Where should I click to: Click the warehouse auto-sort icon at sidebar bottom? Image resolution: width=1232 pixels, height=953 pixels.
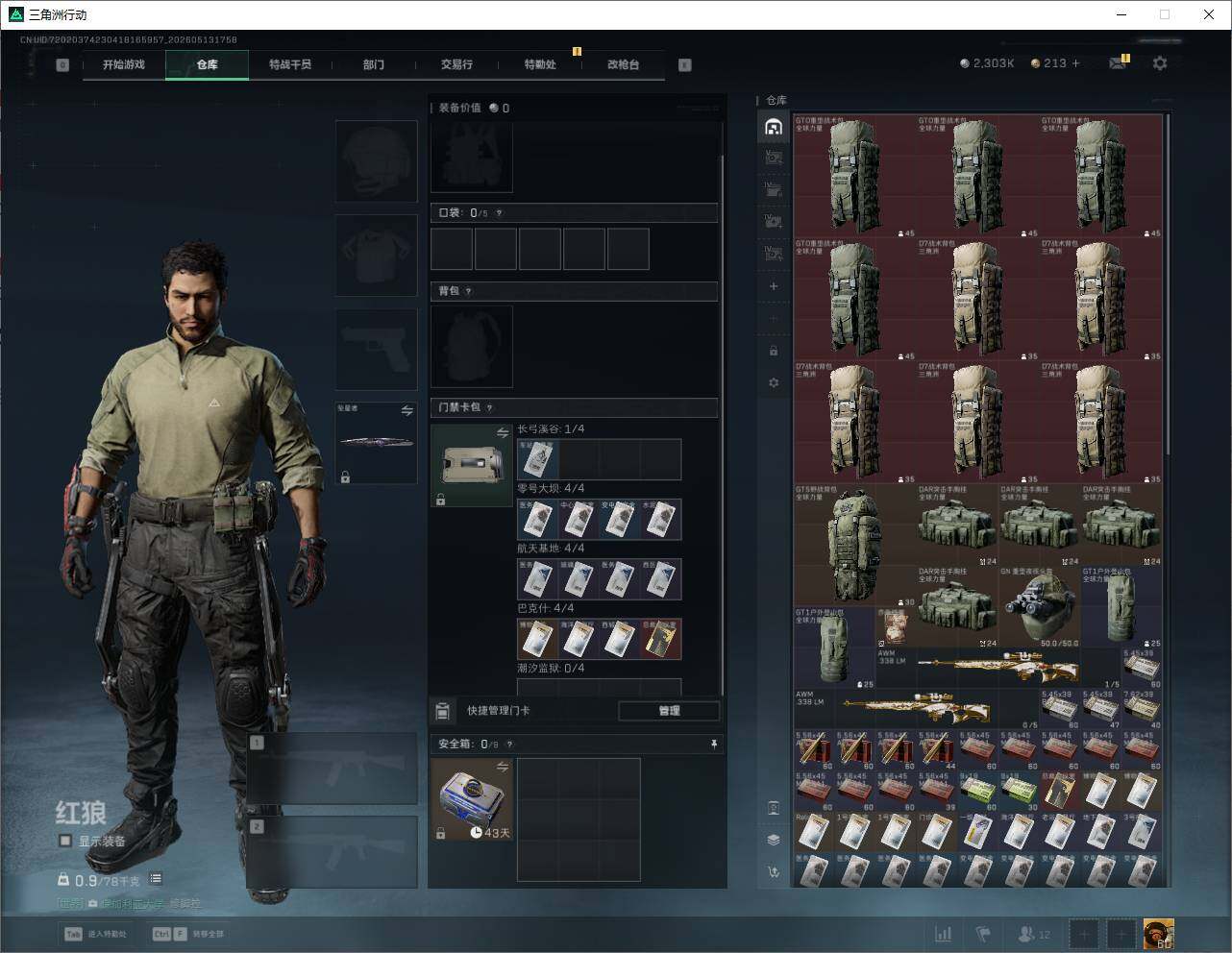tap(774, 872)
